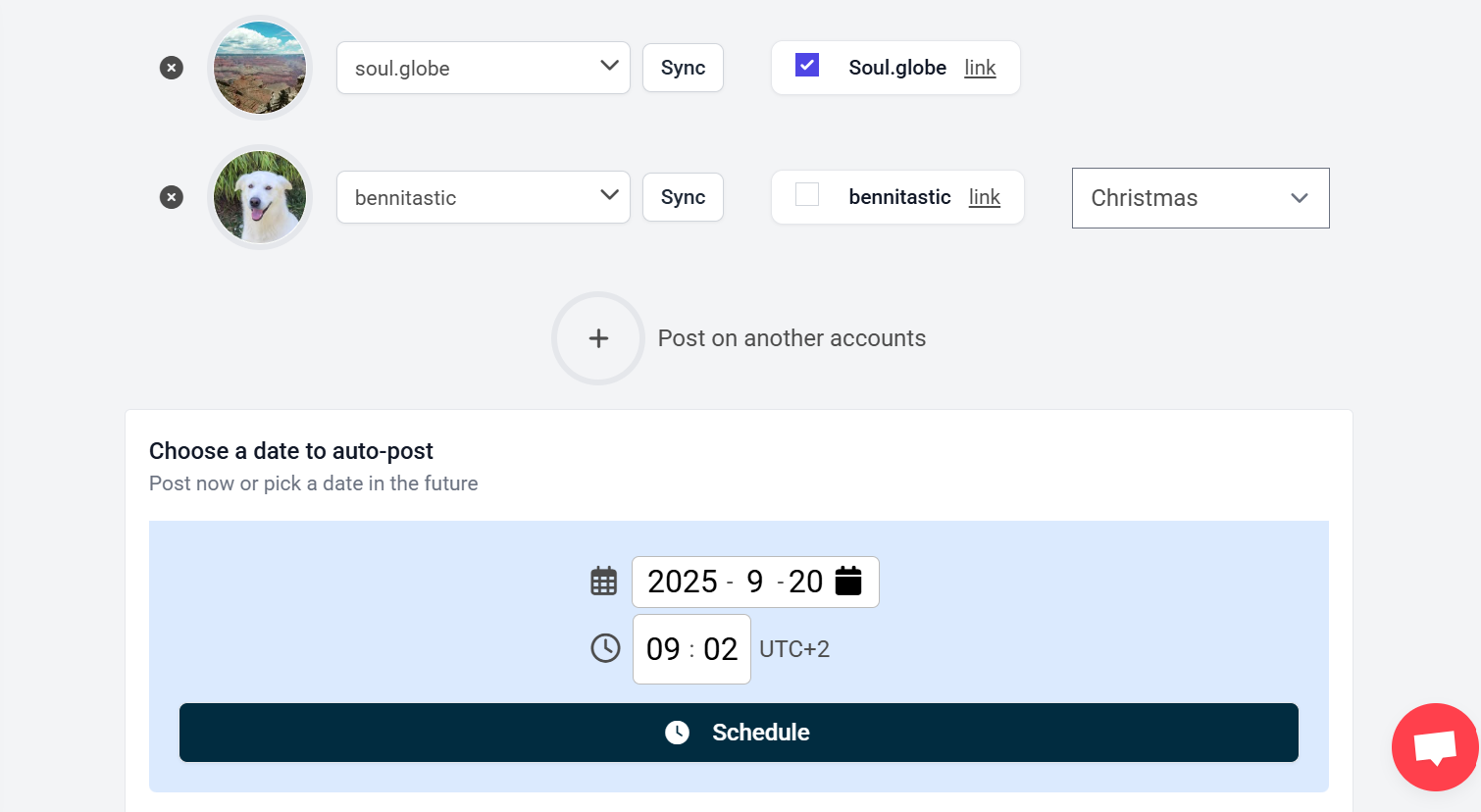Open the Christmas dropdown
Screen dimensions: 1481x812
(1200, 198)
